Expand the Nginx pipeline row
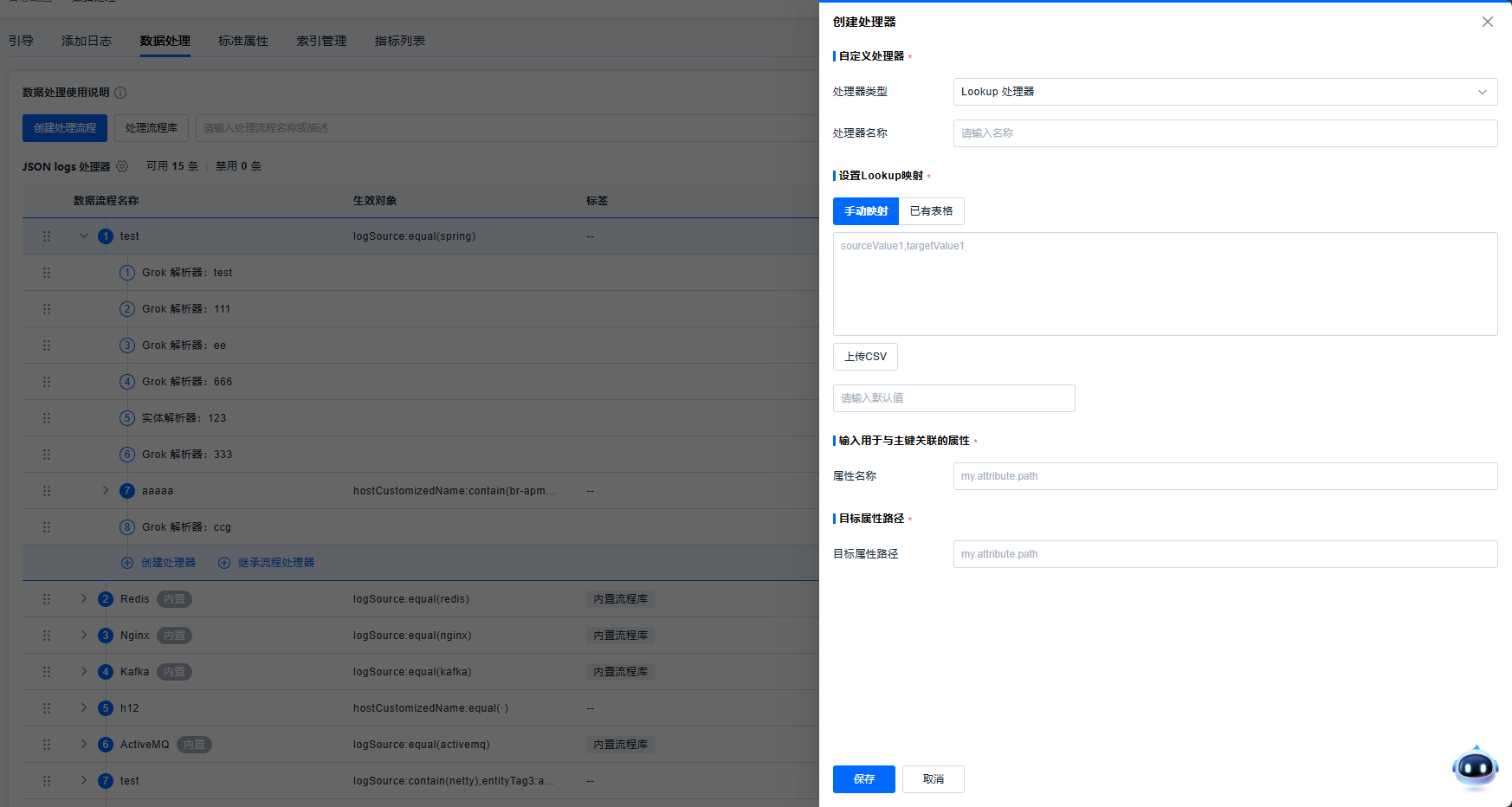The image size is (1512, 807). click(84, 636)
